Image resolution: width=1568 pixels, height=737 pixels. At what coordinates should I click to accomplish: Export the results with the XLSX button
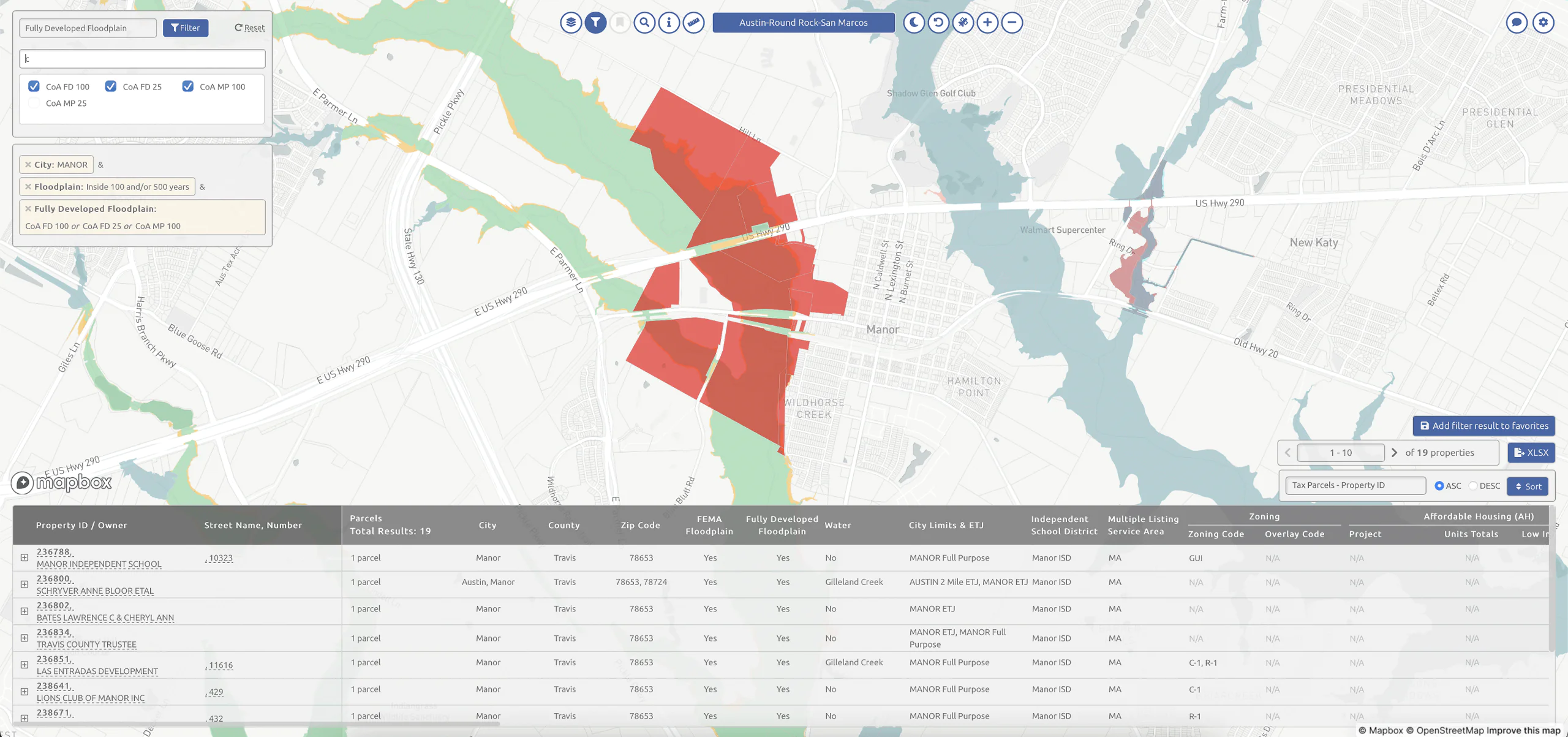(x=1531, y=453)
